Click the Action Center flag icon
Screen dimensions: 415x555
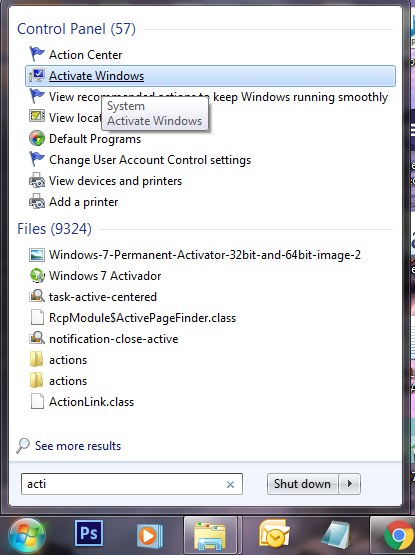coord(36,55)
